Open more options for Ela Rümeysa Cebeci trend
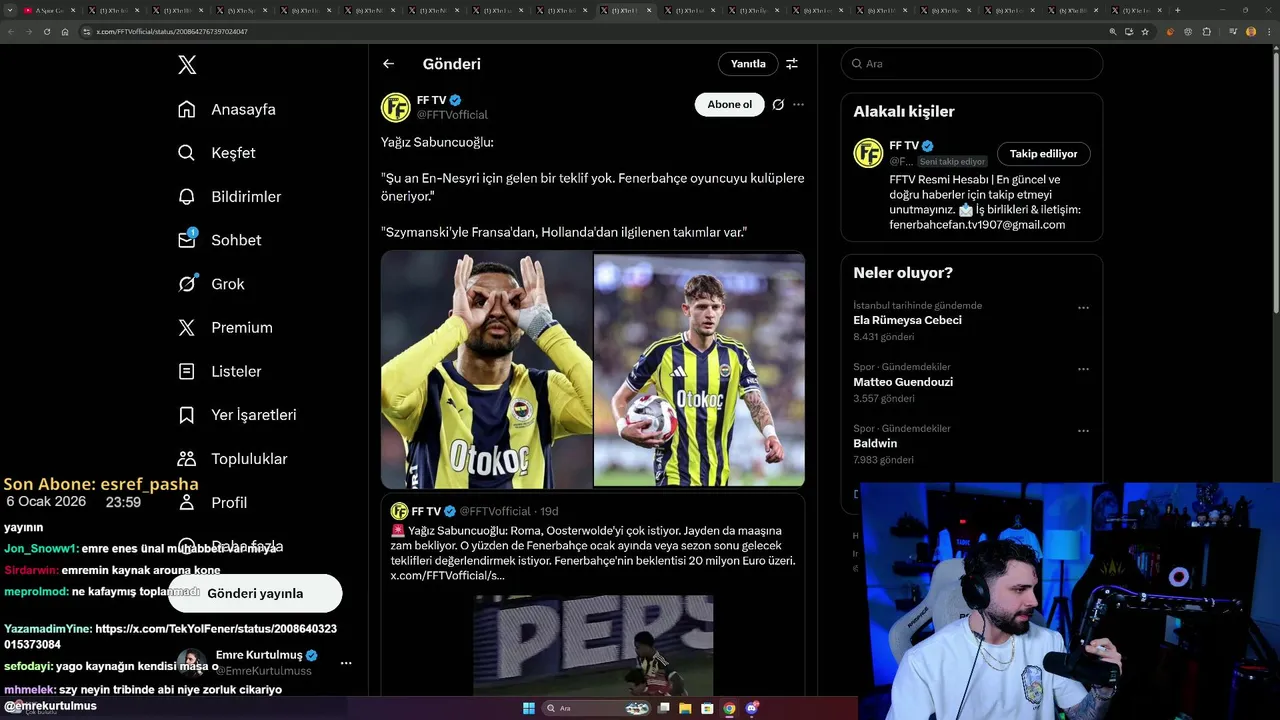This screenshot has width=1280, height=720. point(1083,308)
